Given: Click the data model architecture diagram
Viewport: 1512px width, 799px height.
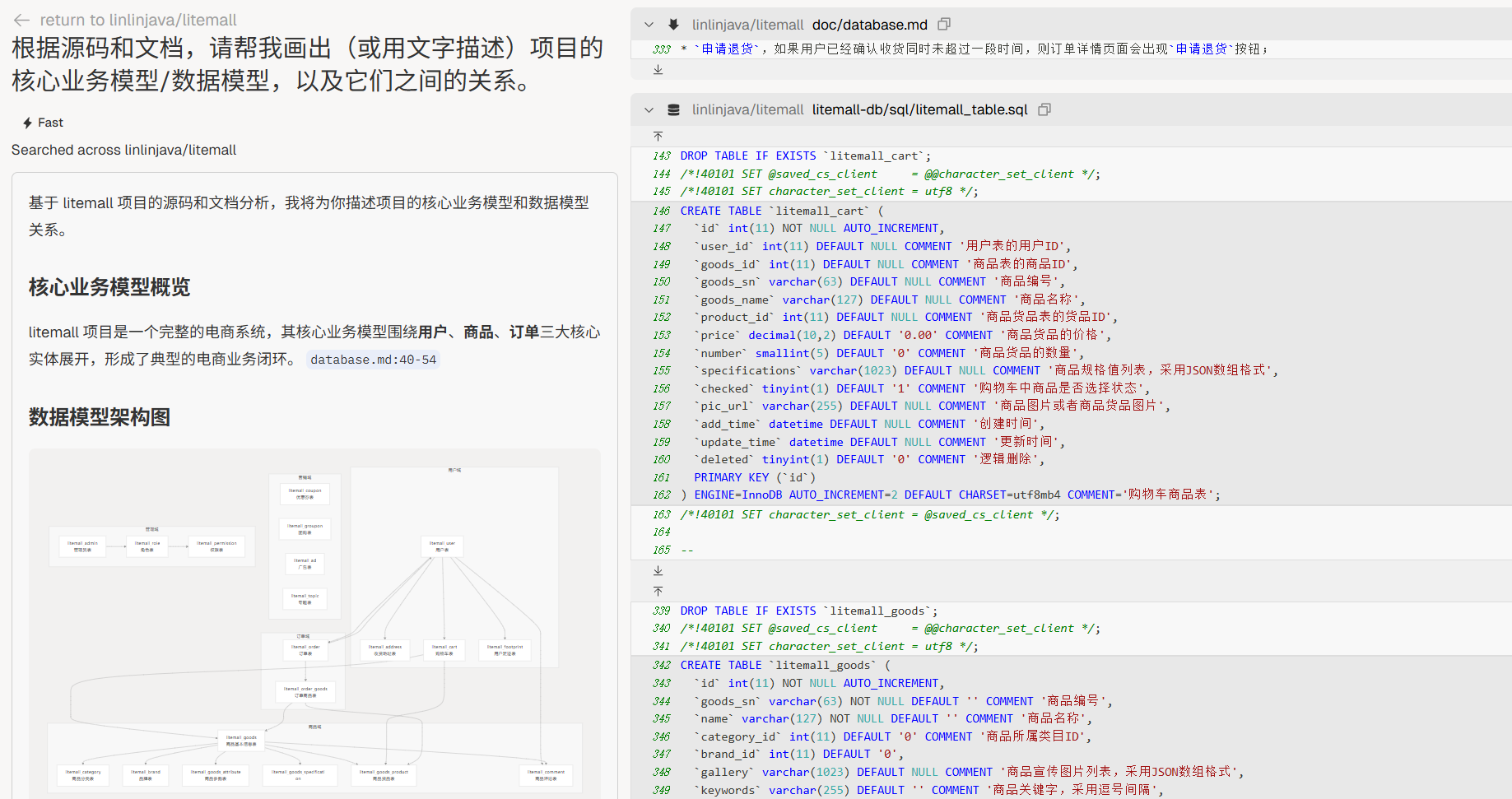Looking at the screenshot, I should (x=314, y=625).
